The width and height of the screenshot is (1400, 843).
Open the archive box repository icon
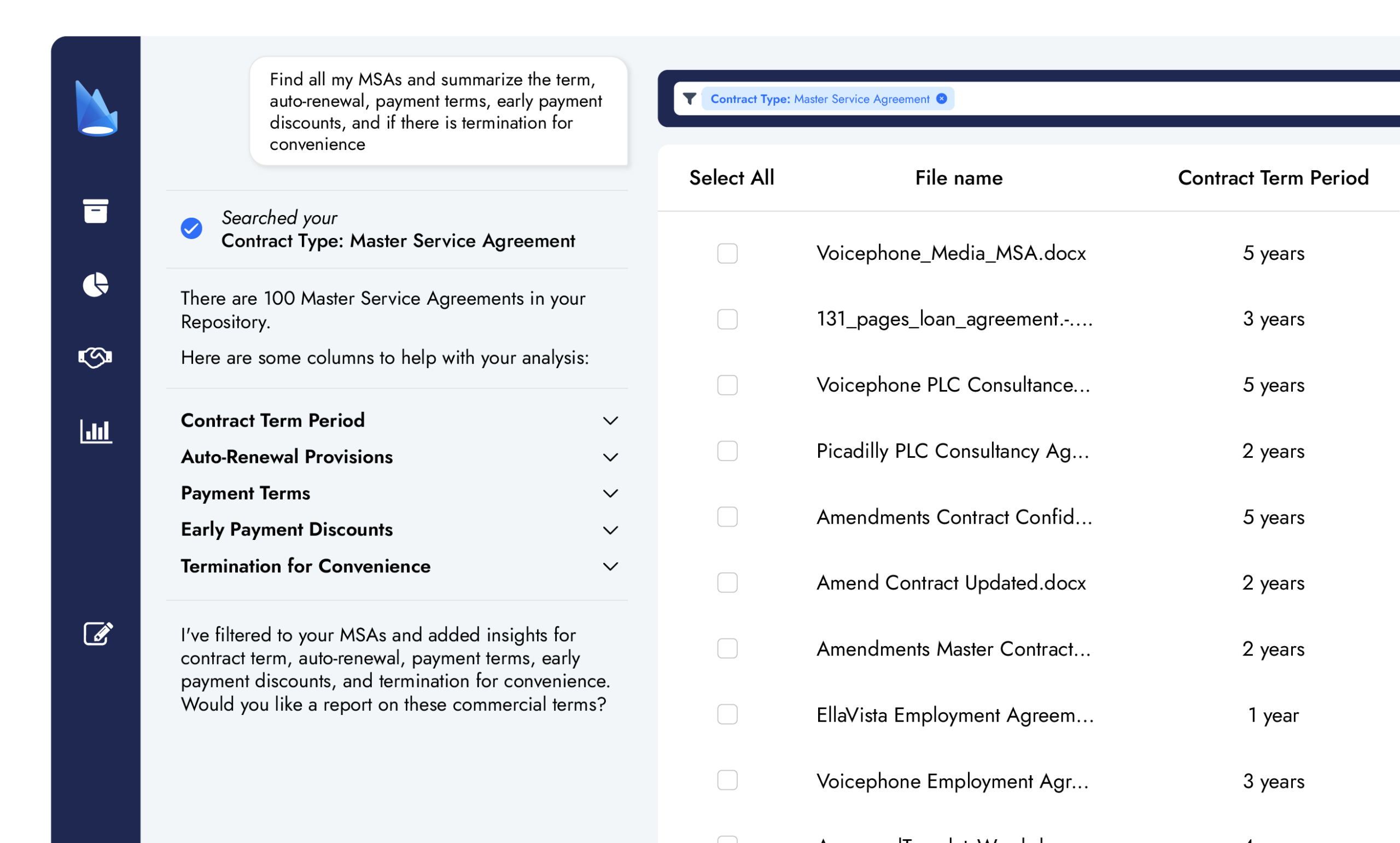pyautogui.click(x=95, y=211)
